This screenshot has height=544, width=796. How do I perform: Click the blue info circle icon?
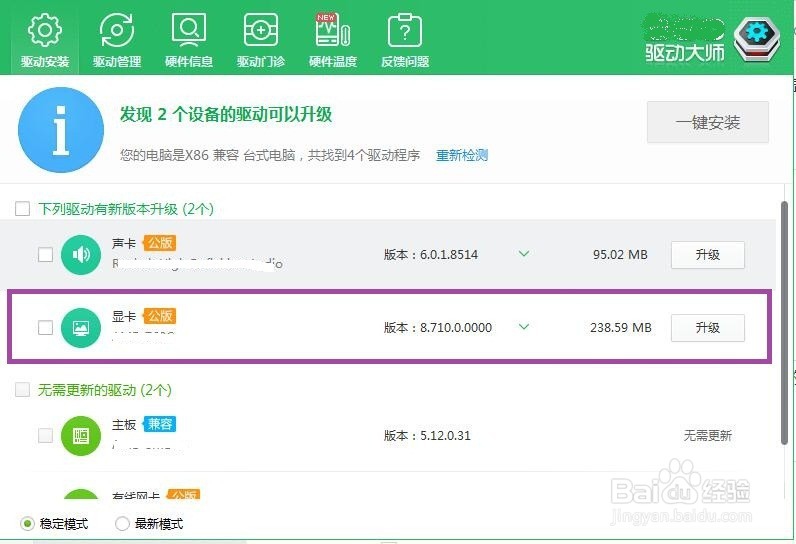pos(61,130)
